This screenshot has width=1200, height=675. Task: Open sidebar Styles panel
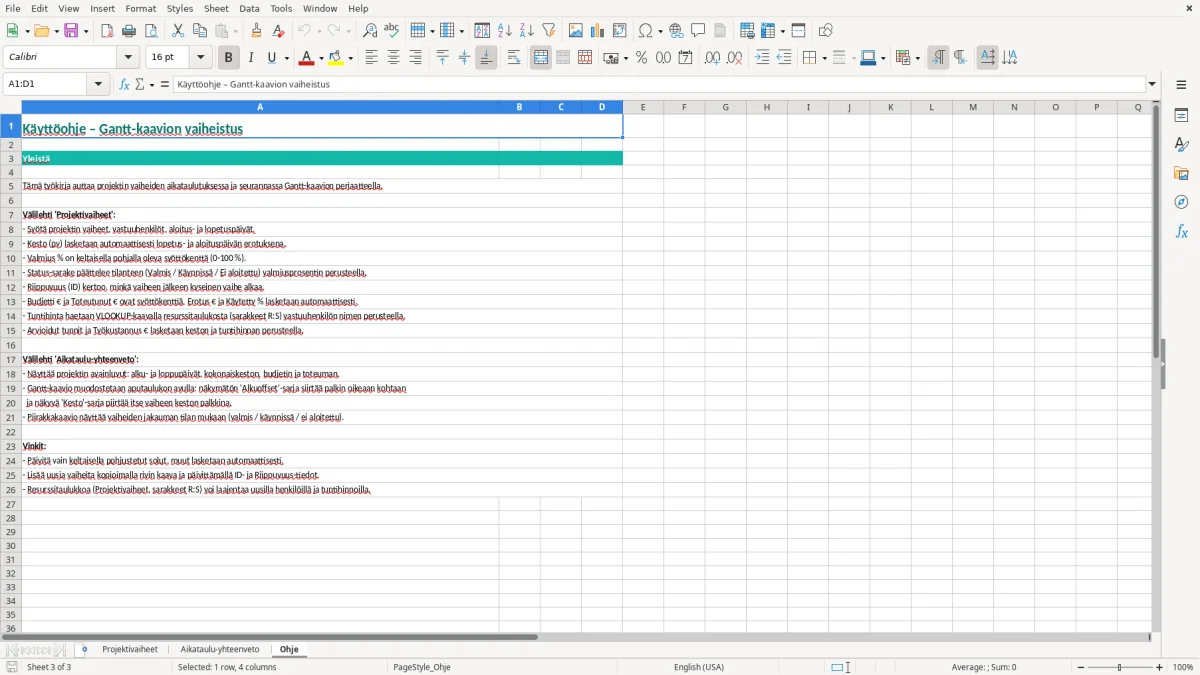[1181, 144]
